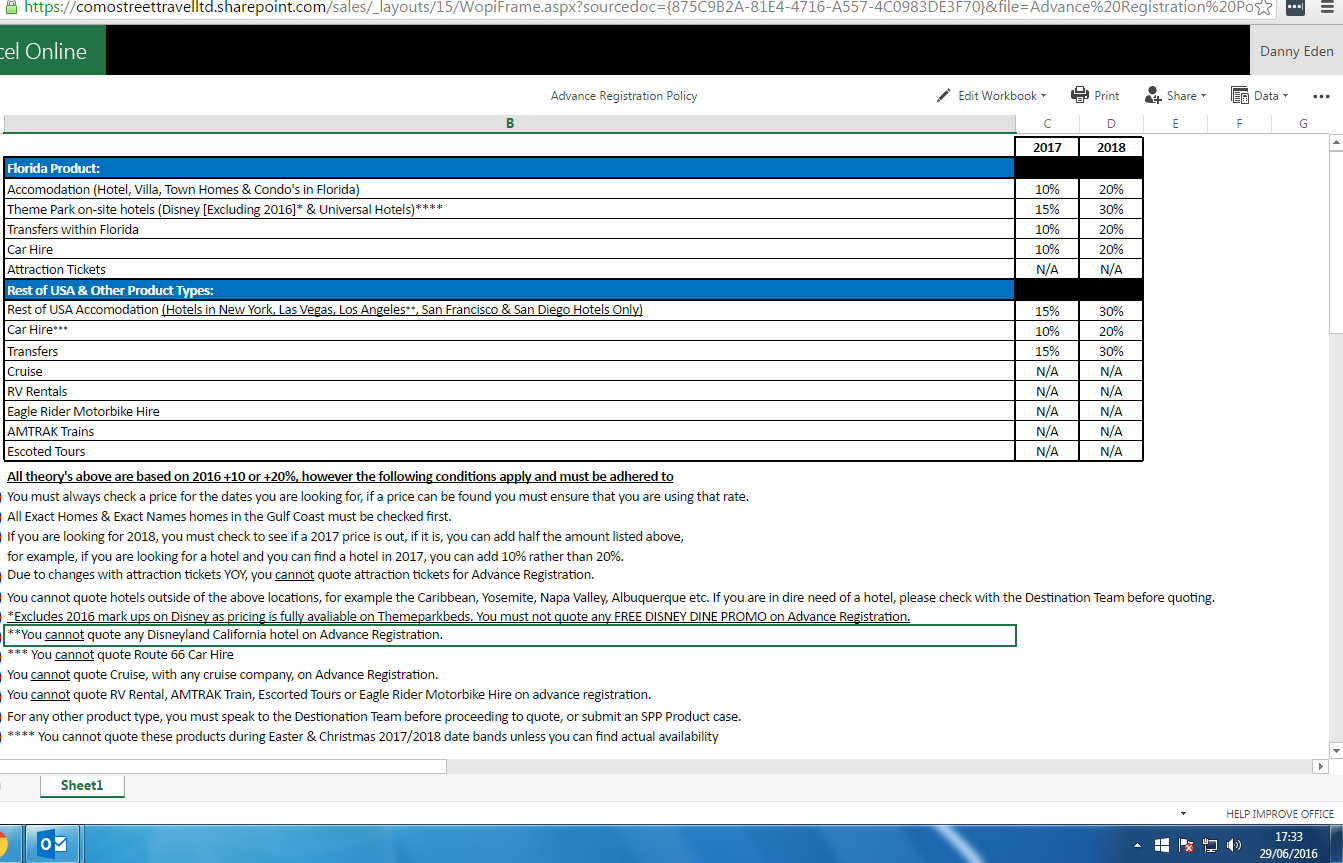1343x863 pixels.
Task: Select 2018 N/A for RV Rentals
Action: click(1111, 391)
